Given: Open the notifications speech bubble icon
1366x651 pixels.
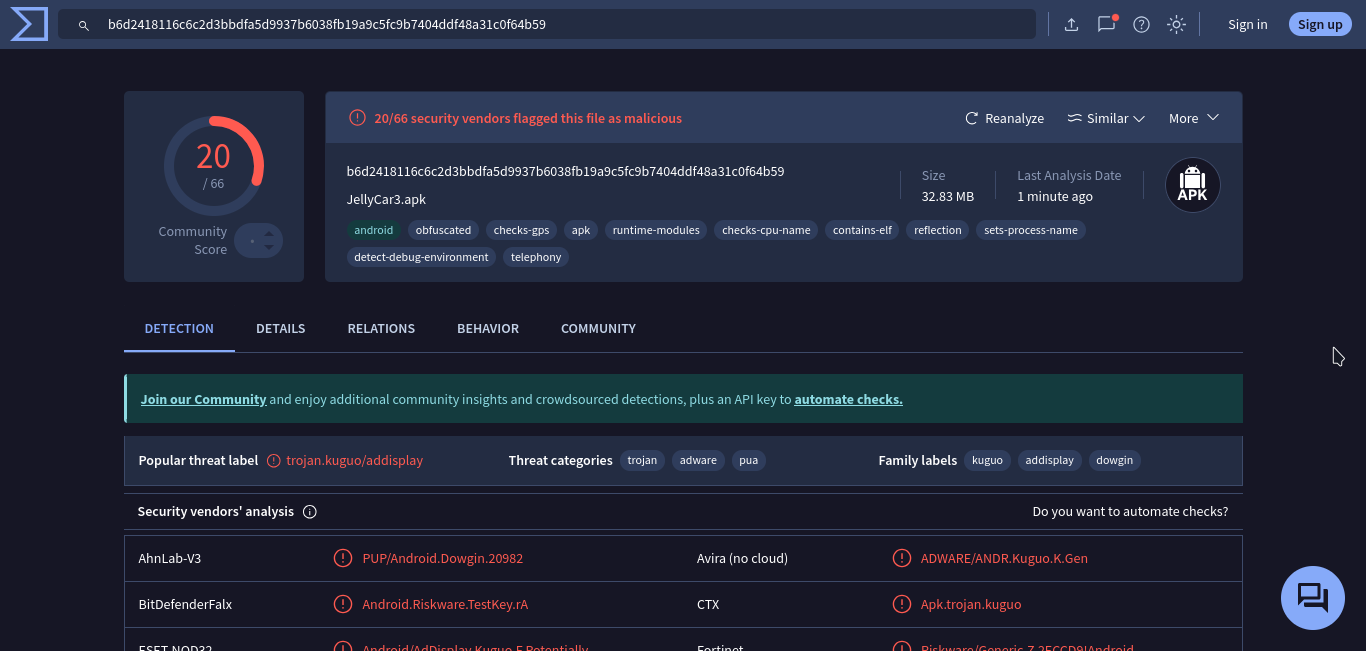Looking at the screenshot, I should tap(1106, 24).
